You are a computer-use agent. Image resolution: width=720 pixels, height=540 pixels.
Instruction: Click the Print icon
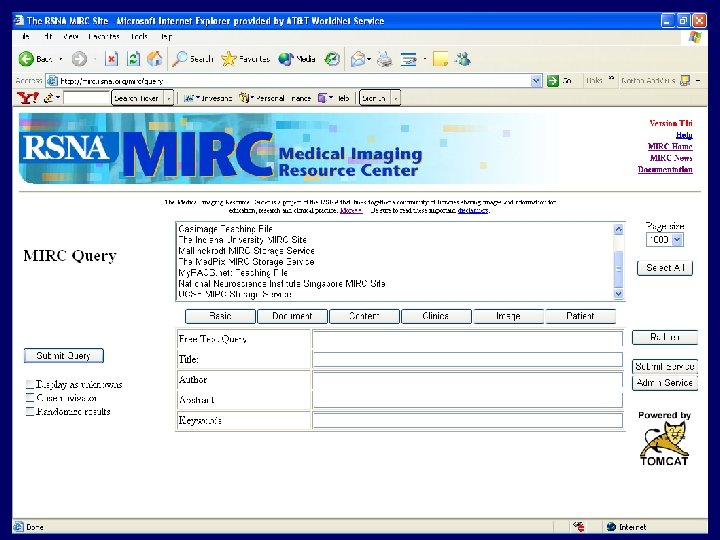[385, 59]
